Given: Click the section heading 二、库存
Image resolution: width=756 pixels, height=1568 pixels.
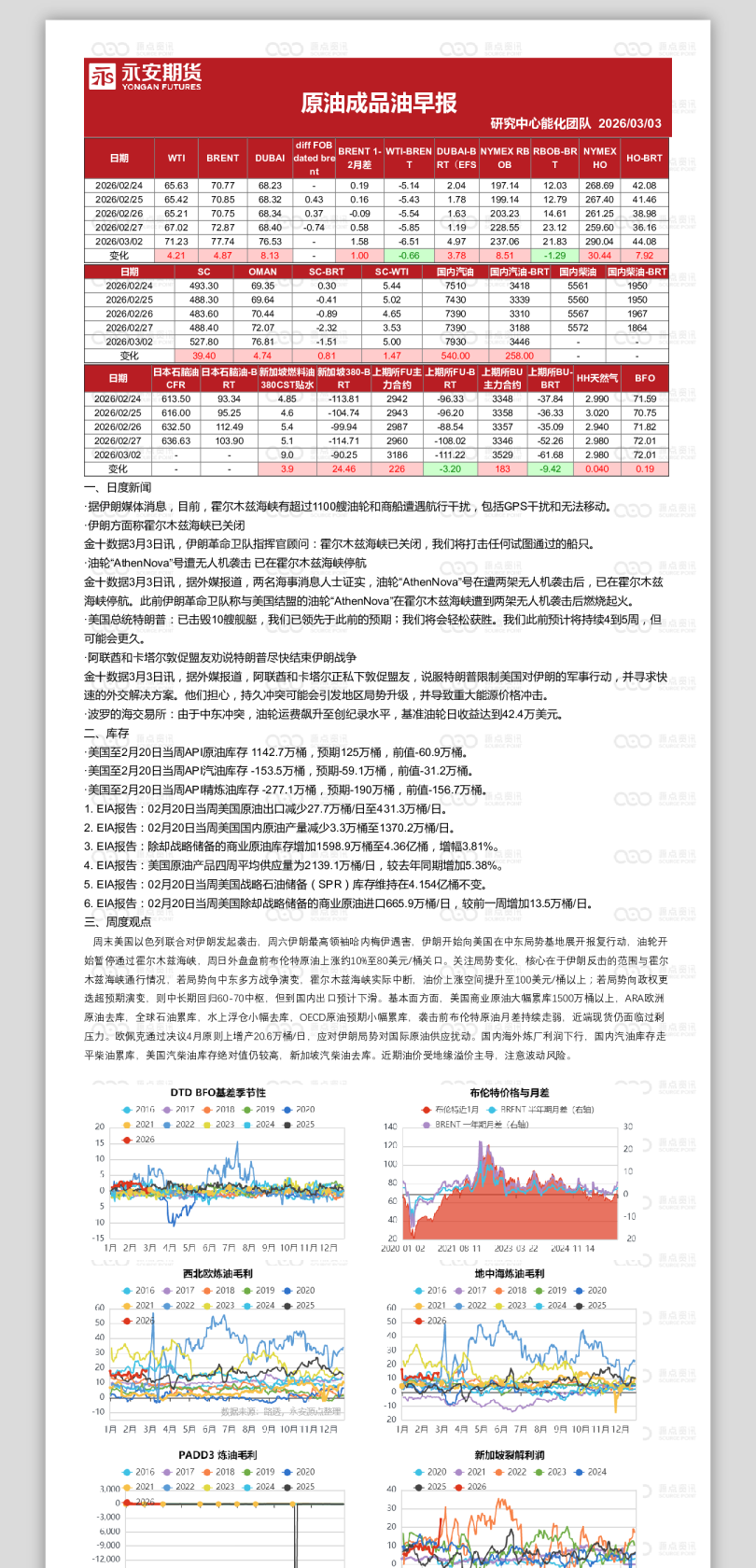Looking at the screenshot, I should pyautogui.click(x=106, y=734).
